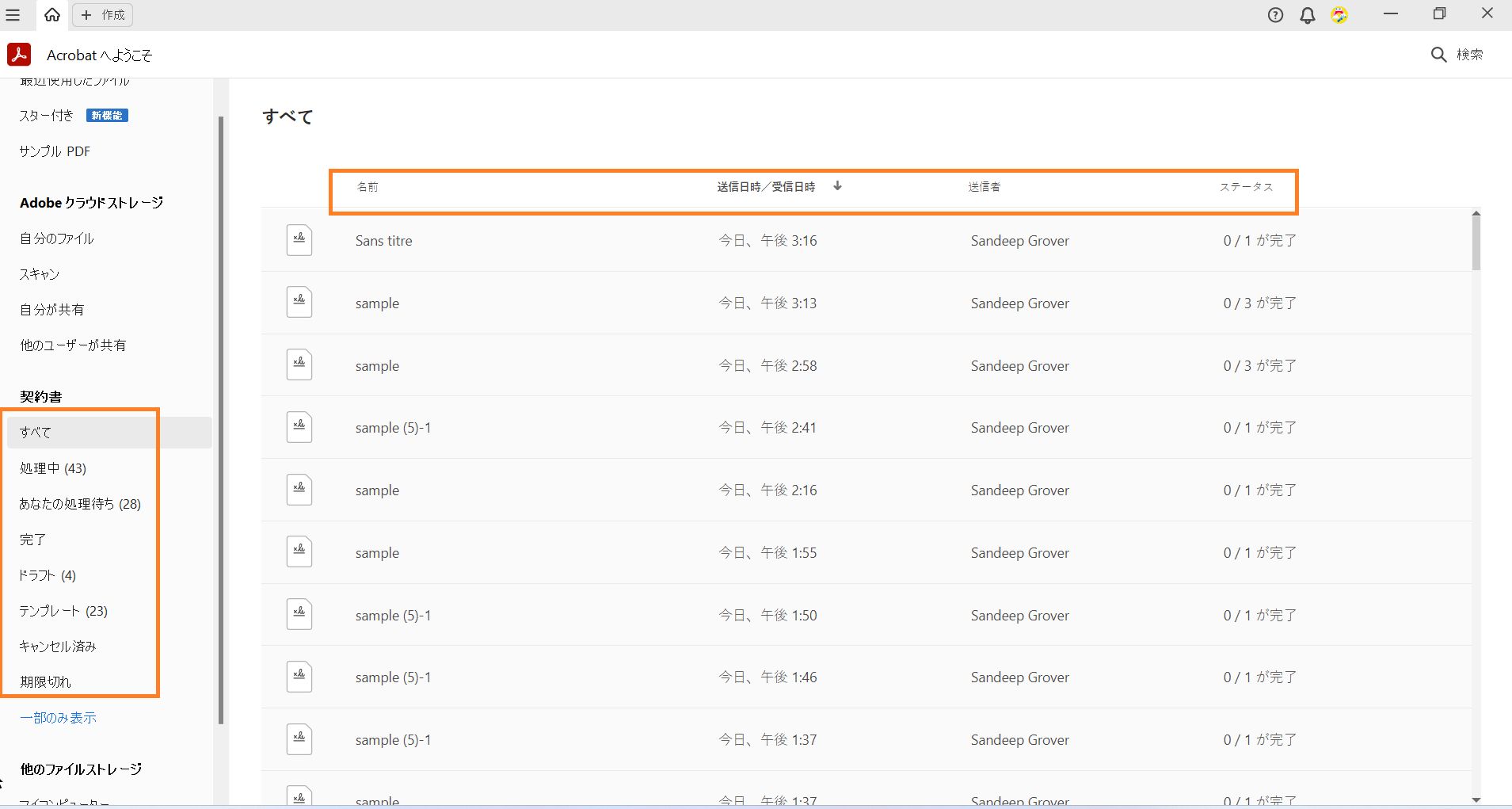Viewport: 1512px width, 809px height.
Task: Select すべて under 契約書
Action: 109,433
